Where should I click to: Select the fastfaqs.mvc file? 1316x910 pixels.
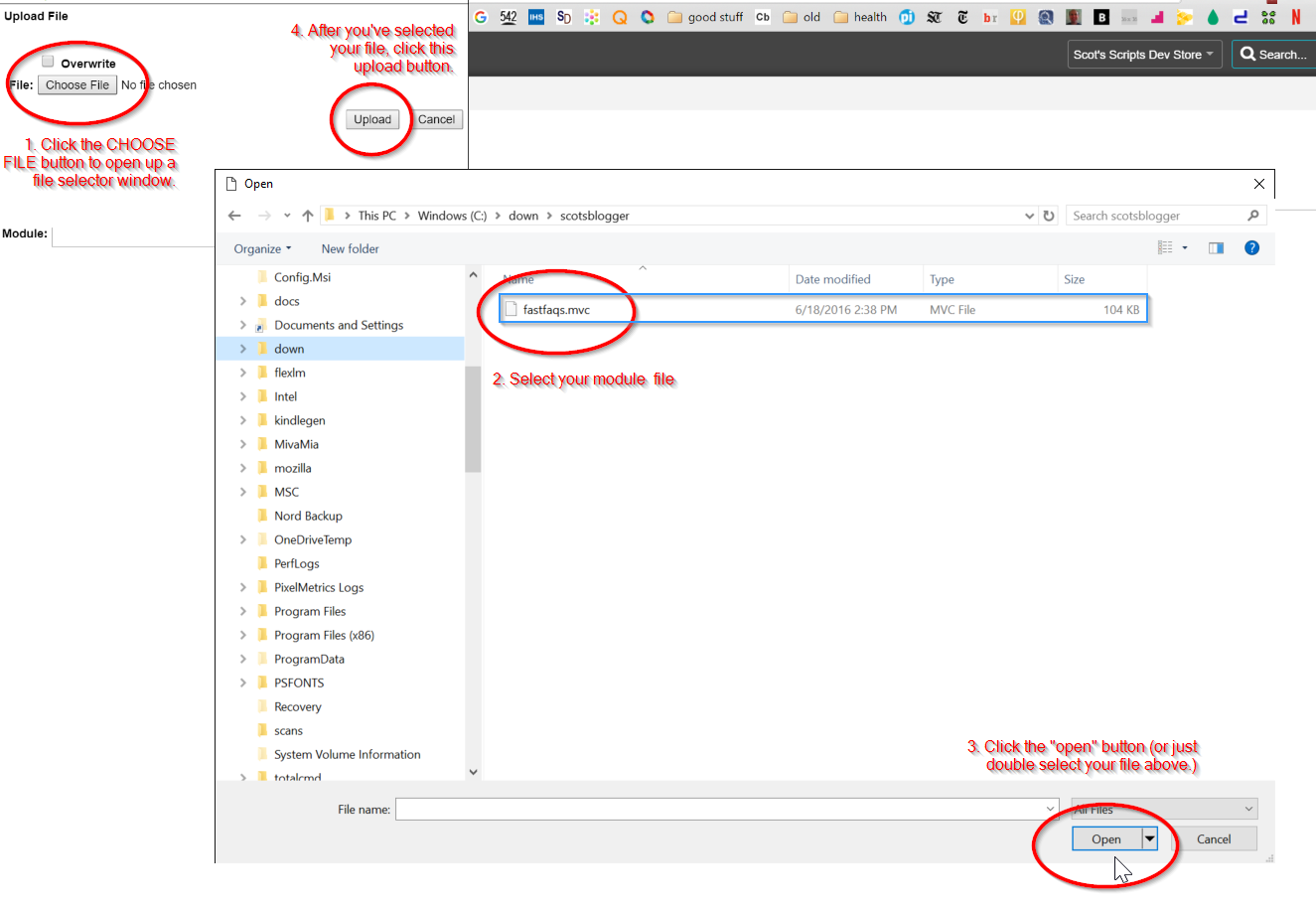tap(556, 310)
